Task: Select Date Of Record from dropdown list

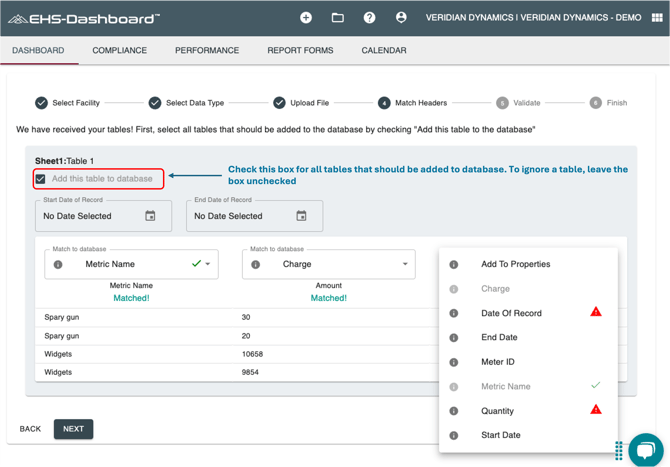Action: (511, 313)
